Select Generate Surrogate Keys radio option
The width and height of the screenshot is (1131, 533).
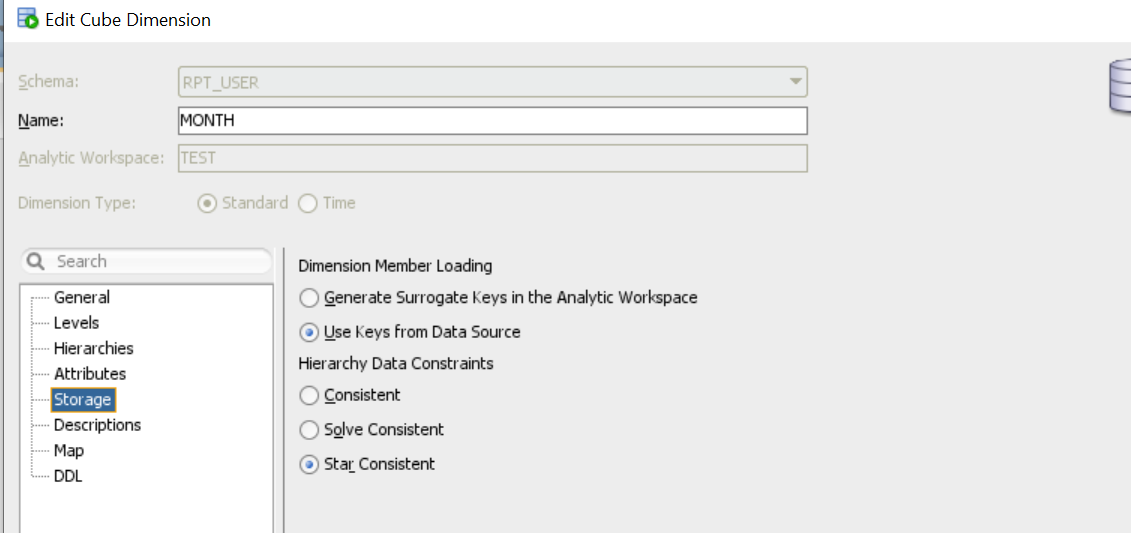[x=310, y=298]
